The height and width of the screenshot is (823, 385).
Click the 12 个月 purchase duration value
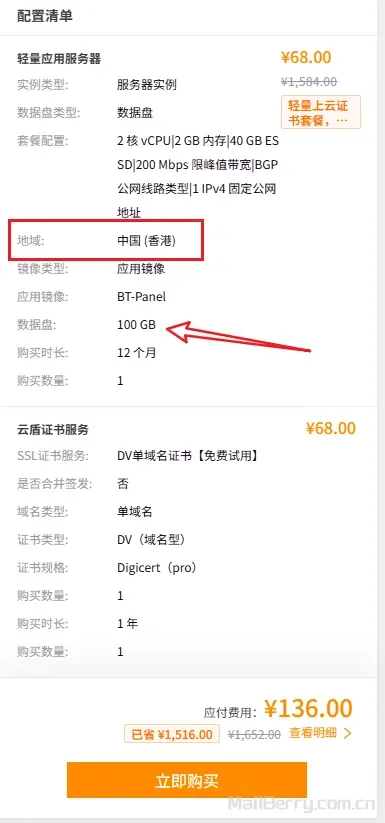(136, 353)
